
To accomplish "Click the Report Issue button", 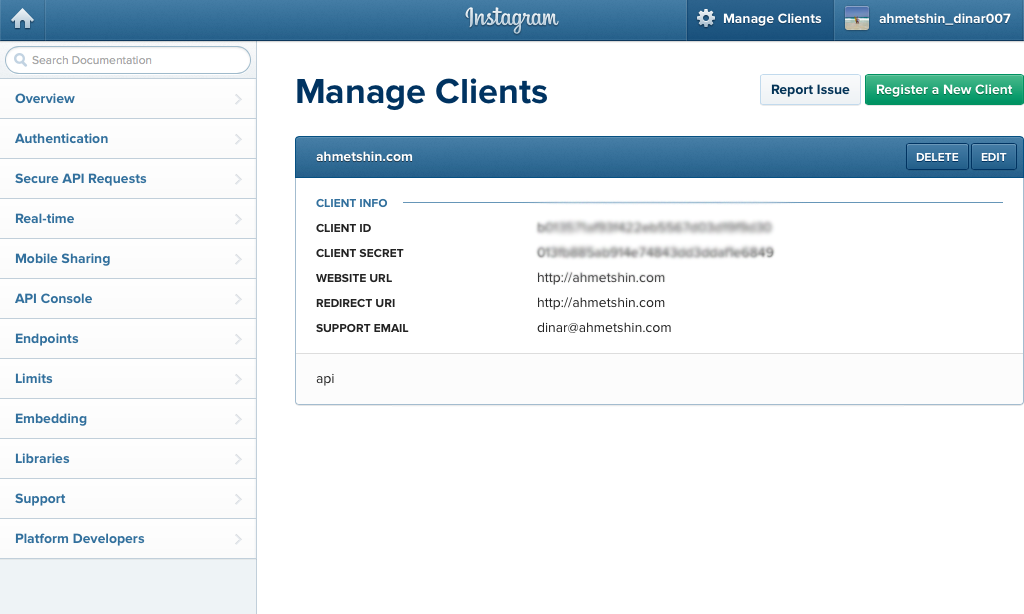I will click(810, 89).
